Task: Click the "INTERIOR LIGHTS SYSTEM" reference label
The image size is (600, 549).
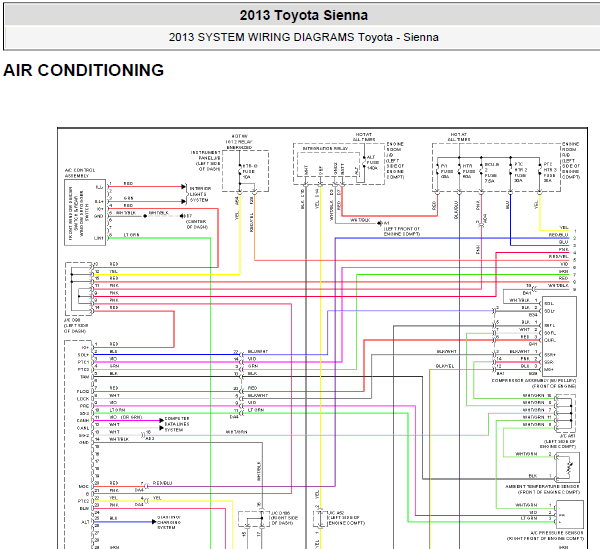Action: [x=200, y=194]
